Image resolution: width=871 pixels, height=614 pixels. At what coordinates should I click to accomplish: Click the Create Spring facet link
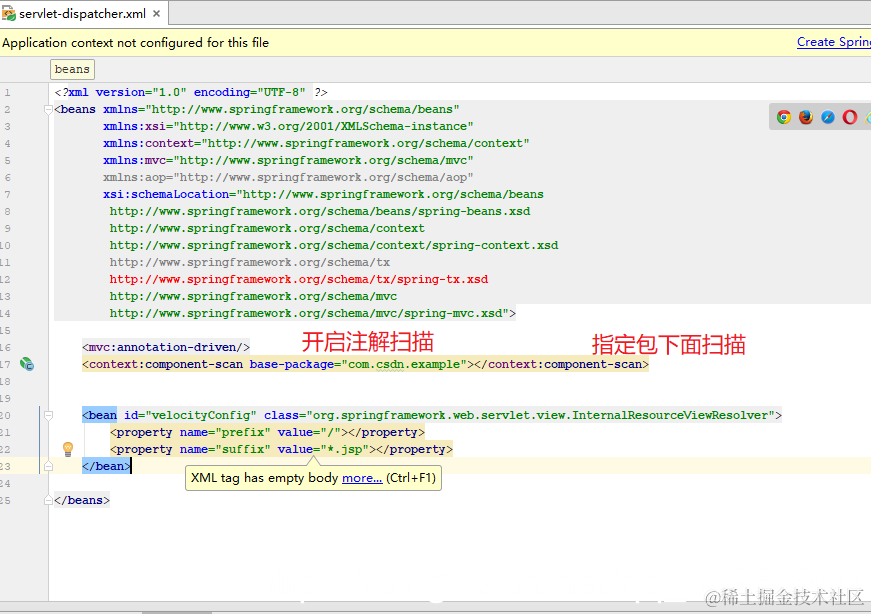click(x=834, y=42)
